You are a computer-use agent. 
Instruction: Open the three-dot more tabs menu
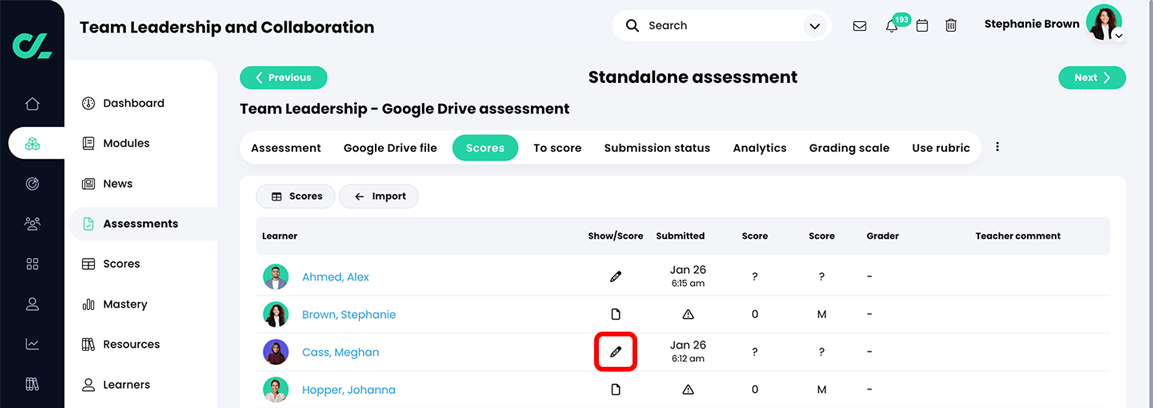click(997, 147)
